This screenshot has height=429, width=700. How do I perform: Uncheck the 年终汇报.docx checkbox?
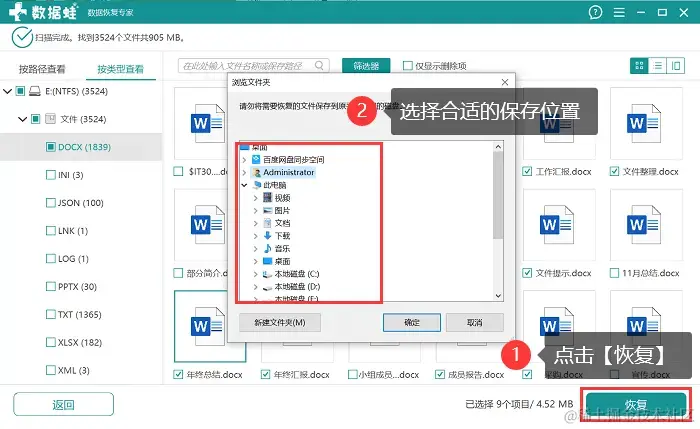[265, 374]
